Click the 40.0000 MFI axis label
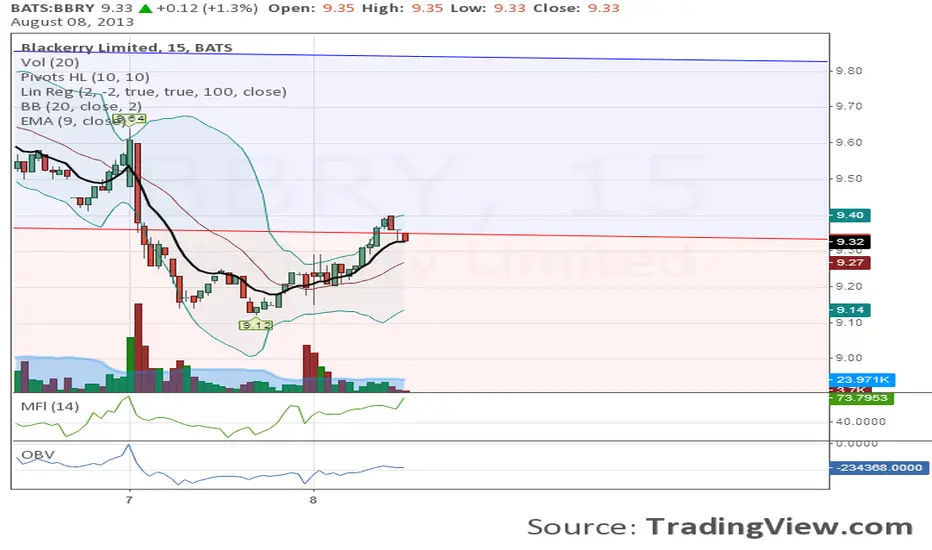The height and width of the screenshot is (550, 932). [861, 422]
